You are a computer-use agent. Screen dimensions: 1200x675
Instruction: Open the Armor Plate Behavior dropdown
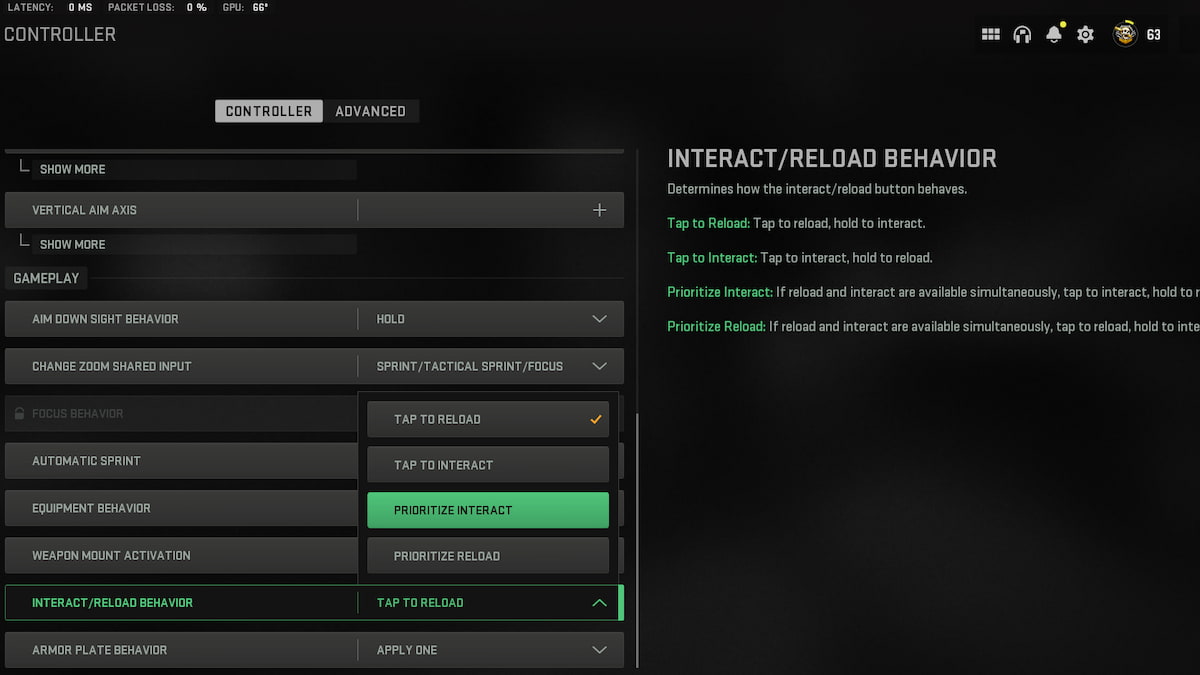tap(599, 649)
